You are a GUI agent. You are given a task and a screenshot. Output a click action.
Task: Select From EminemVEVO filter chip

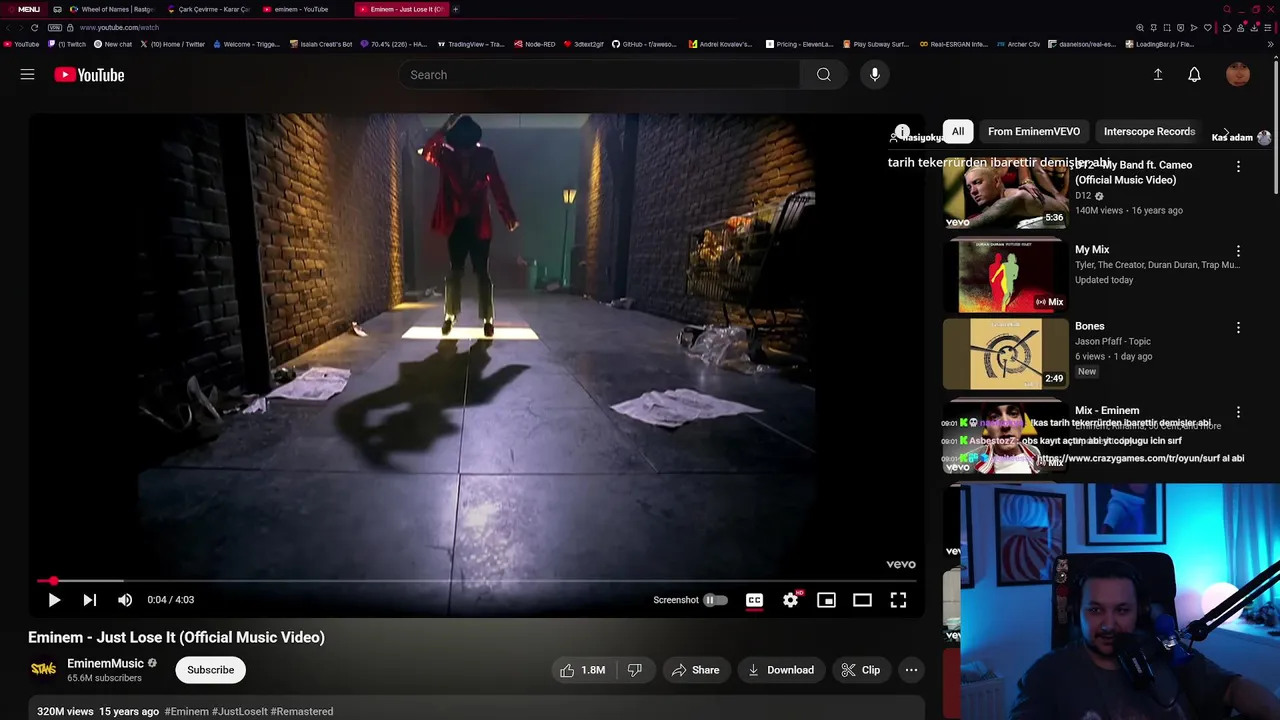click(1034, 131)
